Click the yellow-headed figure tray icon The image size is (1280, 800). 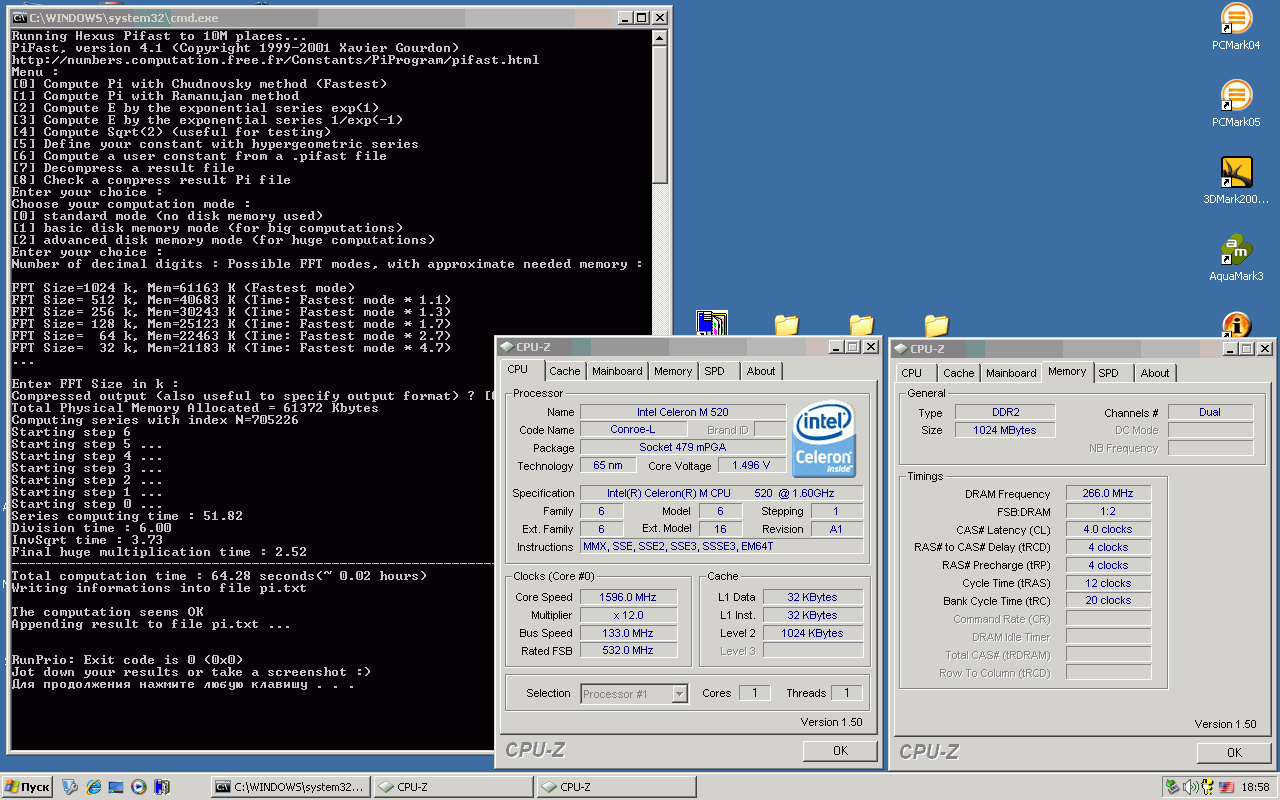point(1208,787)
